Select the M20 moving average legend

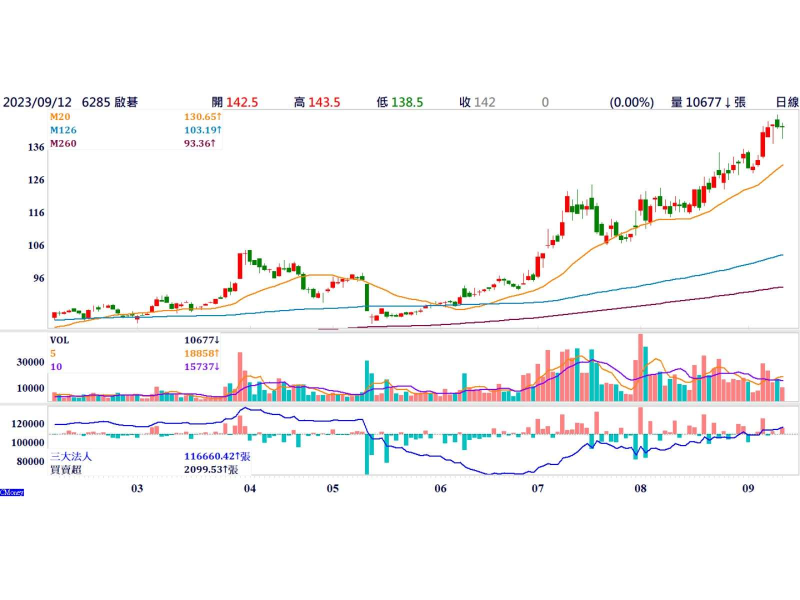pyautogui.click(x=60, y=117)
